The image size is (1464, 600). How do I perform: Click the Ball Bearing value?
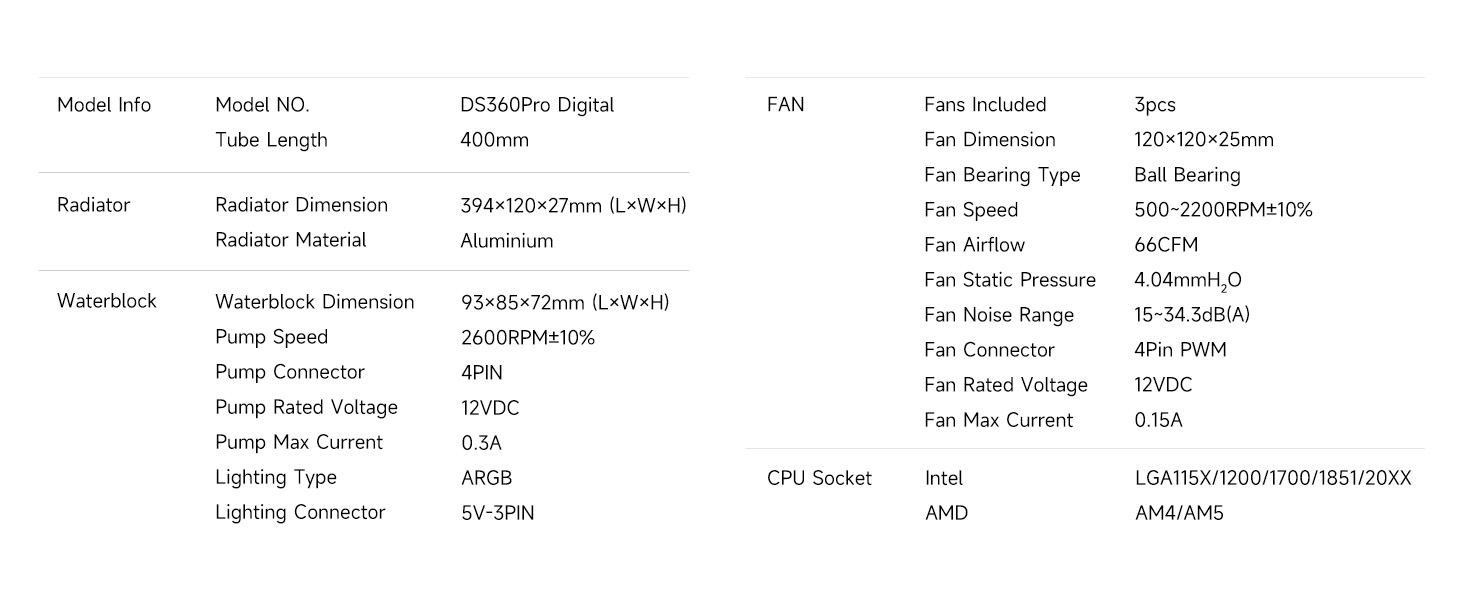pos(1187,175)
